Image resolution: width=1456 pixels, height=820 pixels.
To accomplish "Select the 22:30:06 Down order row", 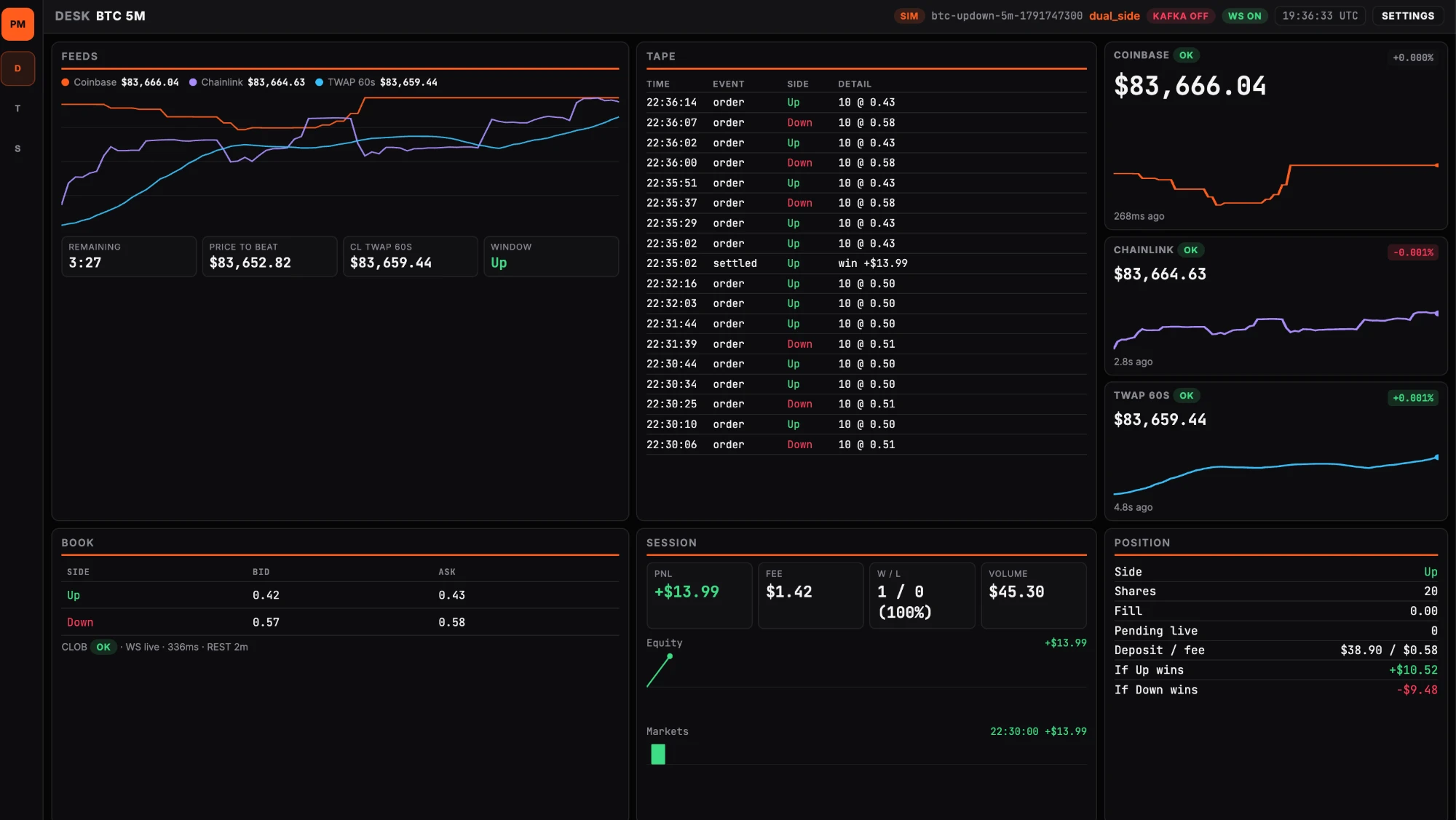I will (x=866, y=445).
